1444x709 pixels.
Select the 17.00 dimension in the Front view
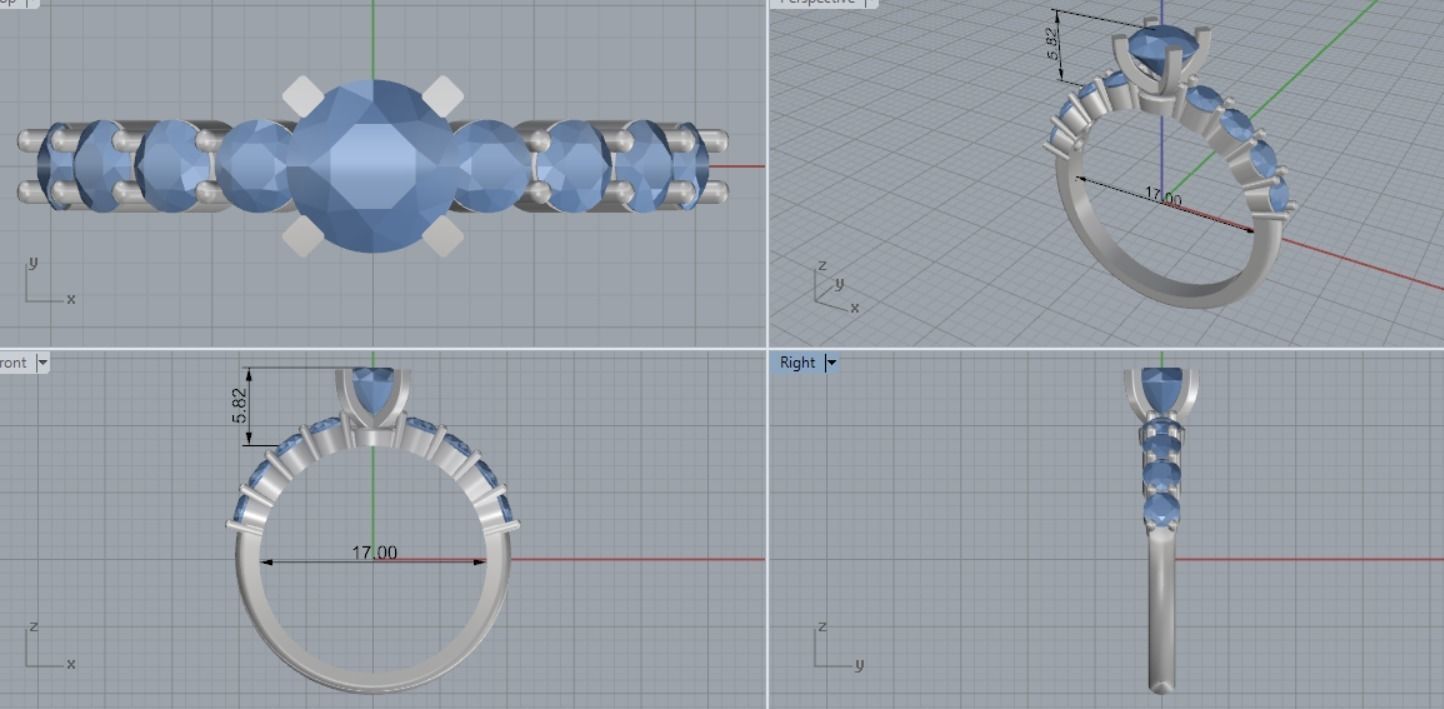pos(374,553)
